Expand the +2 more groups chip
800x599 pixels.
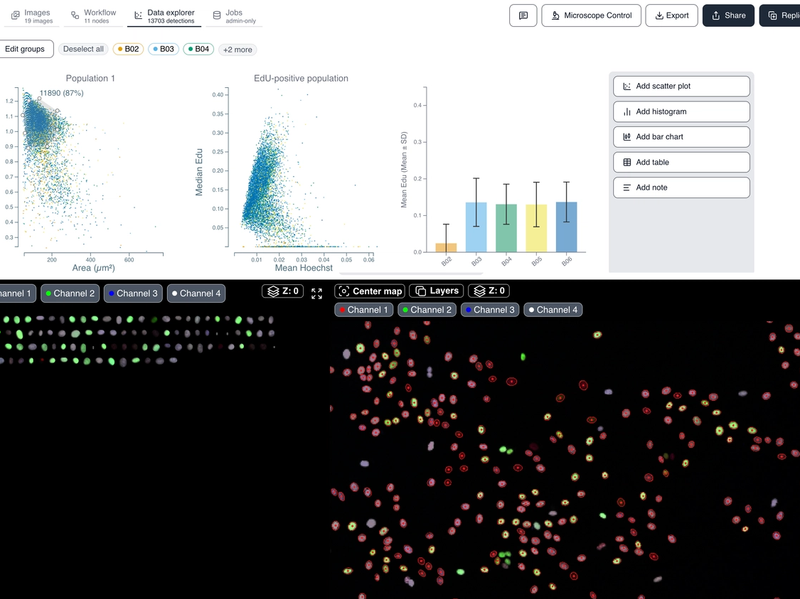tap(237, 49)
